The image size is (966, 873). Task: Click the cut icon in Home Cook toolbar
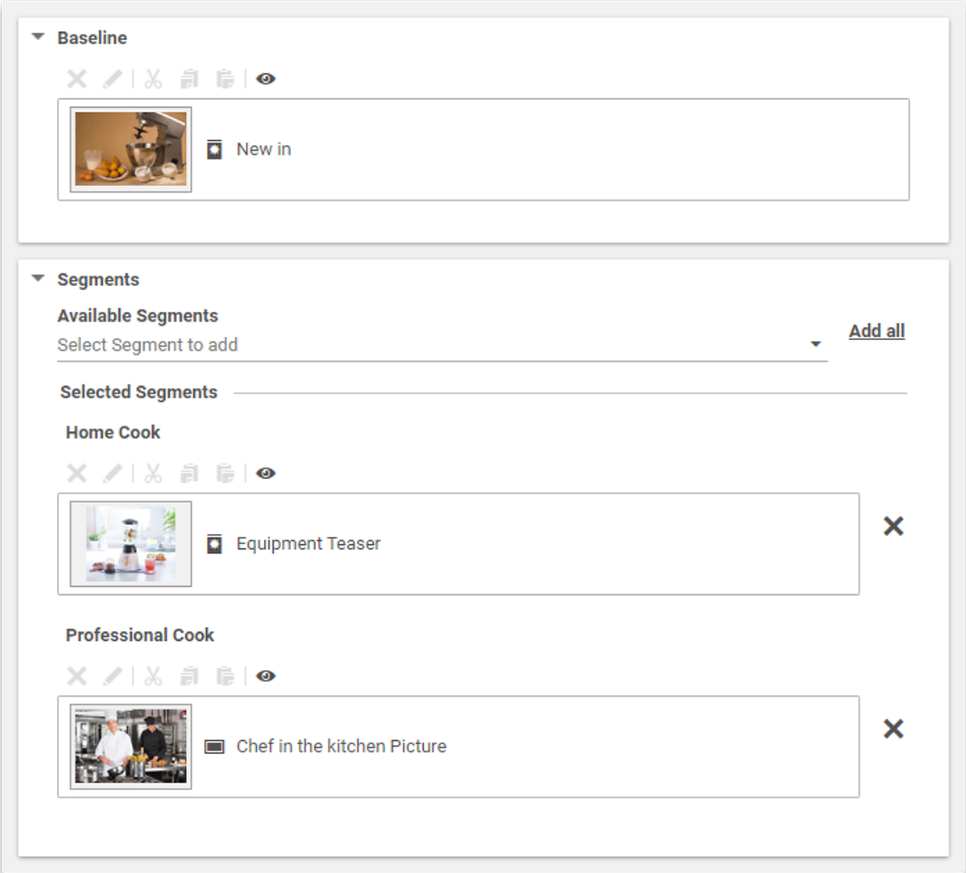tap(153, 472)
